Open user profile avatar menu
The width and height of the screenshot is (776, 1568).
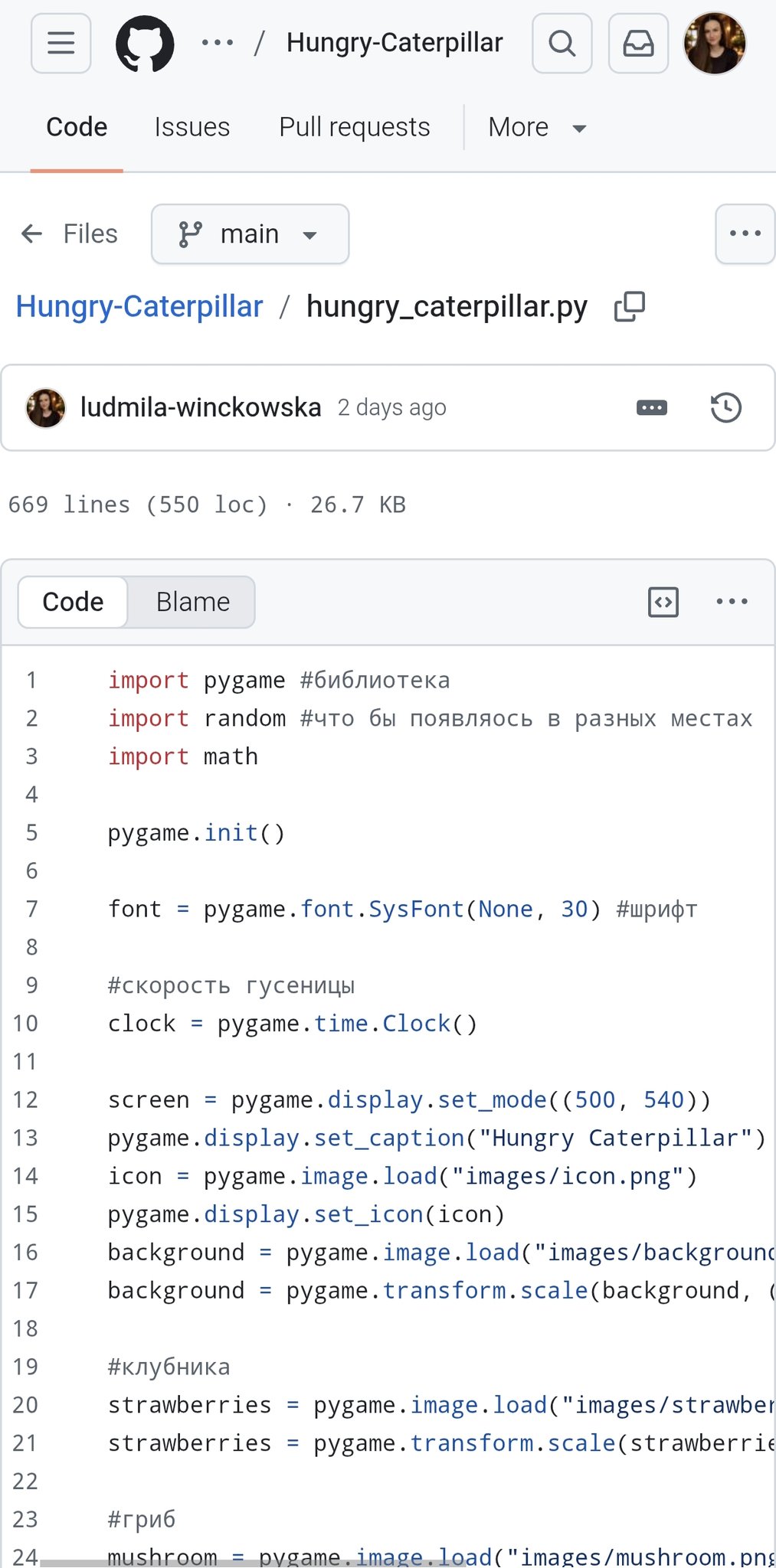(x=714, y=44)
